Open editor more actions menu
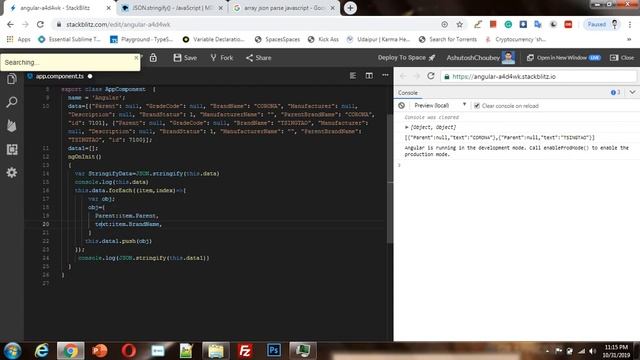The height and width of the screenshot is (360, 640). pos(385,76)
